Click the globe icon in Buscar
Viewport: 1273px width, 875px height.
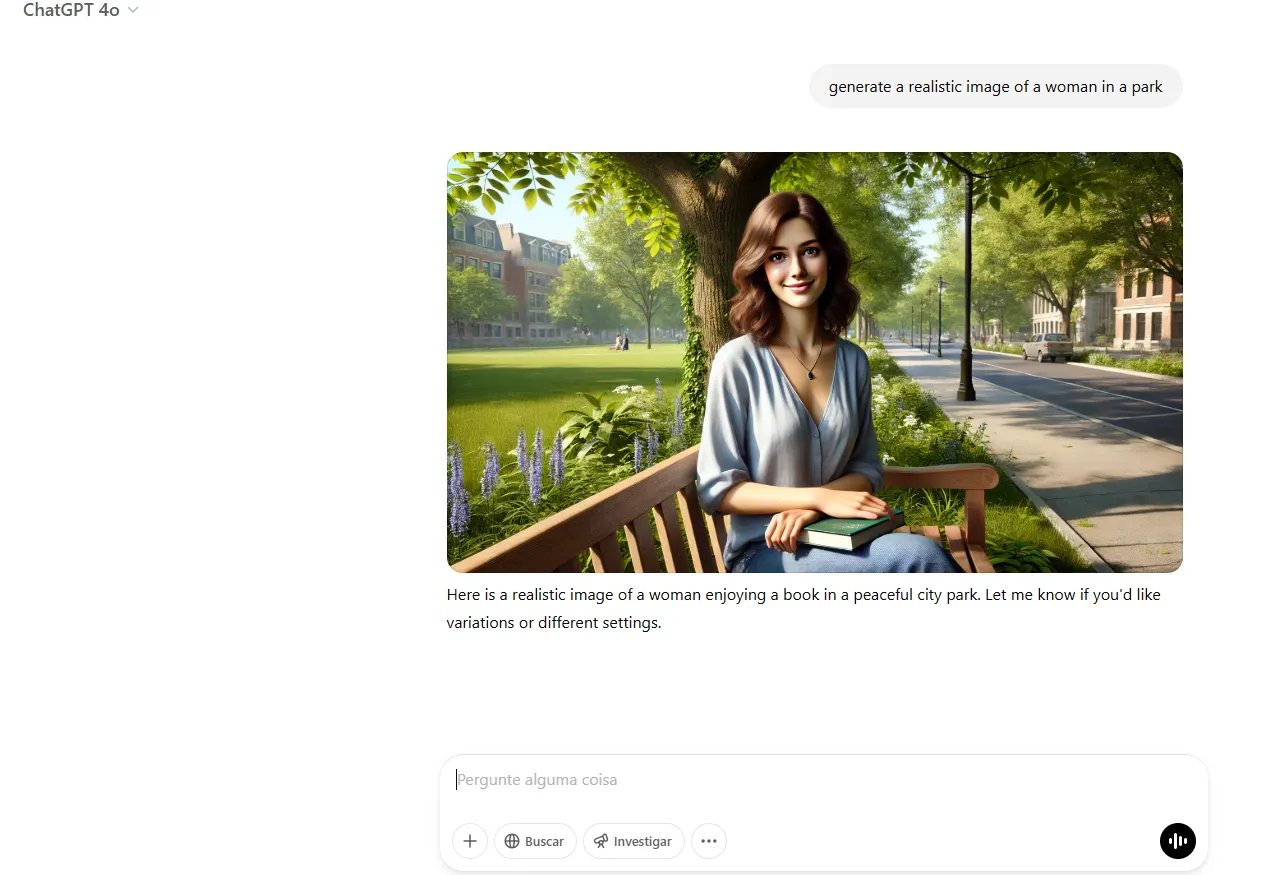(512, 841)
